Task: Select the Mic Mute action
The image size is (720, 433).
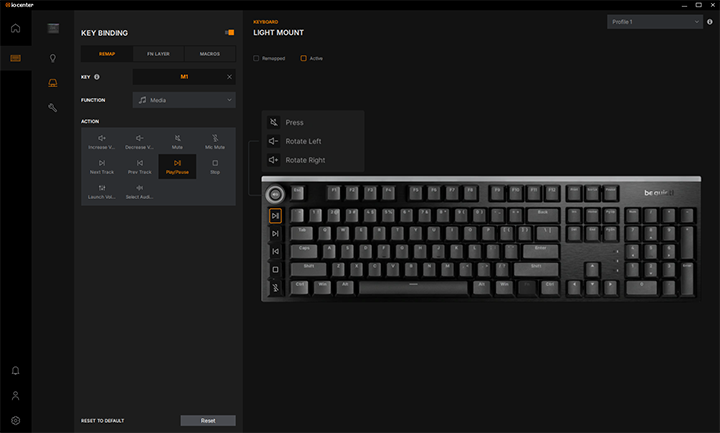Action: 215,141
